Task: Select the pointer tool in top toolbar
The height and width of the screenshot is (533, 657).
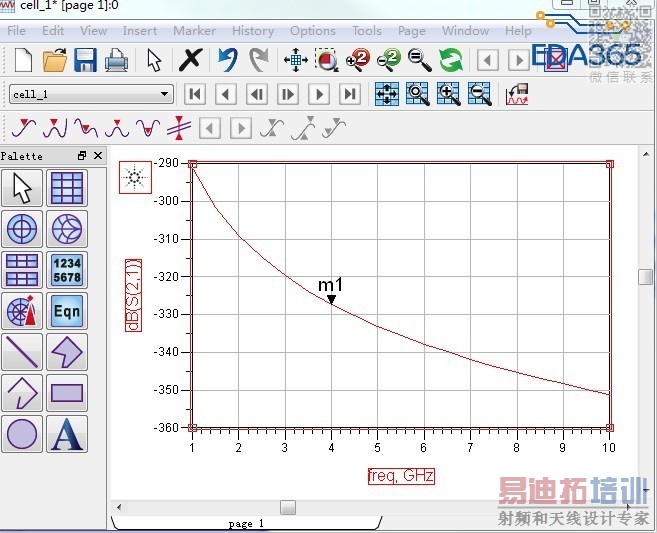Action: click(154, 60)
